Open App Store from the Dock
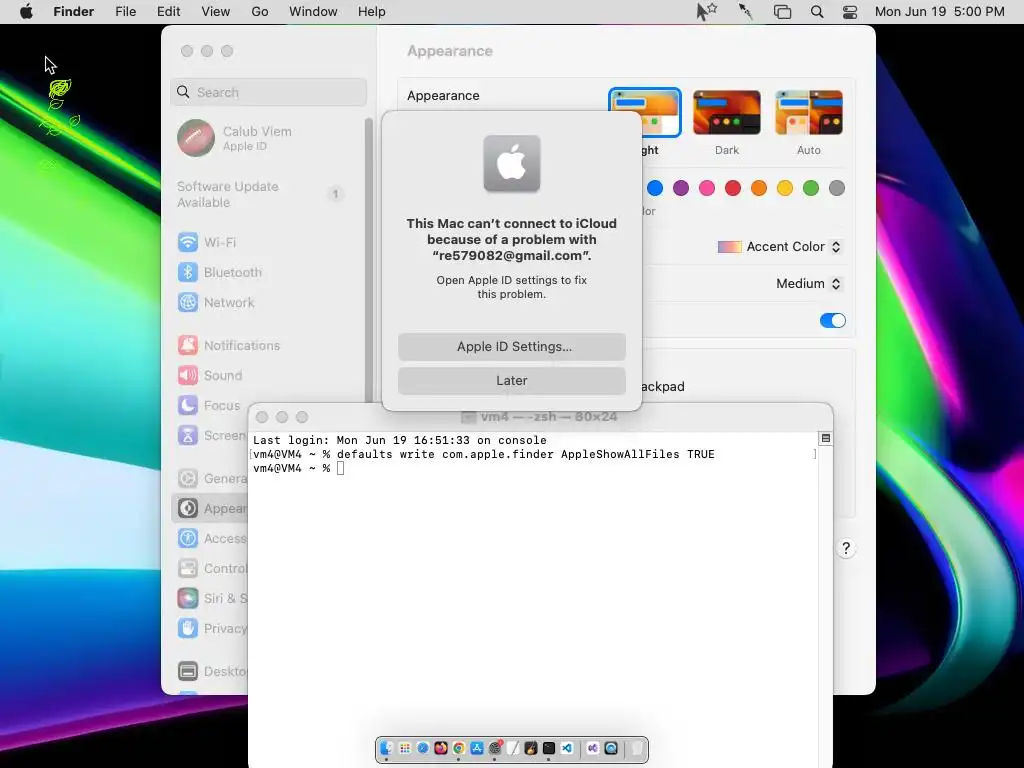The height and width of the screenshot is (768, 1024). [x=477, y=748]
